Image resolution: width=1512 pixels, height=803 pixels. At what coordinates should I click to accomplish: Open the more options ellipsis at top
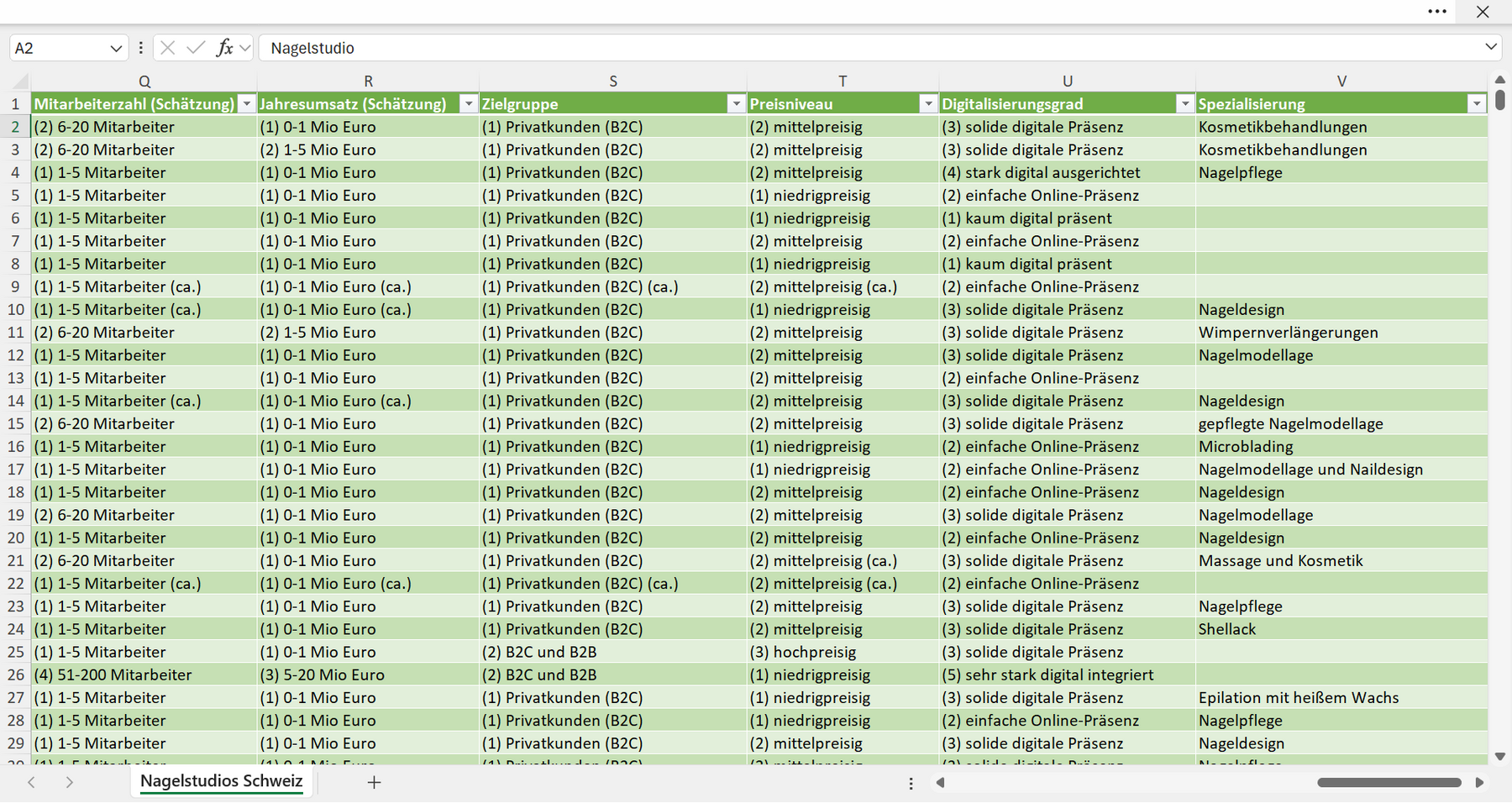point(1437,12)
